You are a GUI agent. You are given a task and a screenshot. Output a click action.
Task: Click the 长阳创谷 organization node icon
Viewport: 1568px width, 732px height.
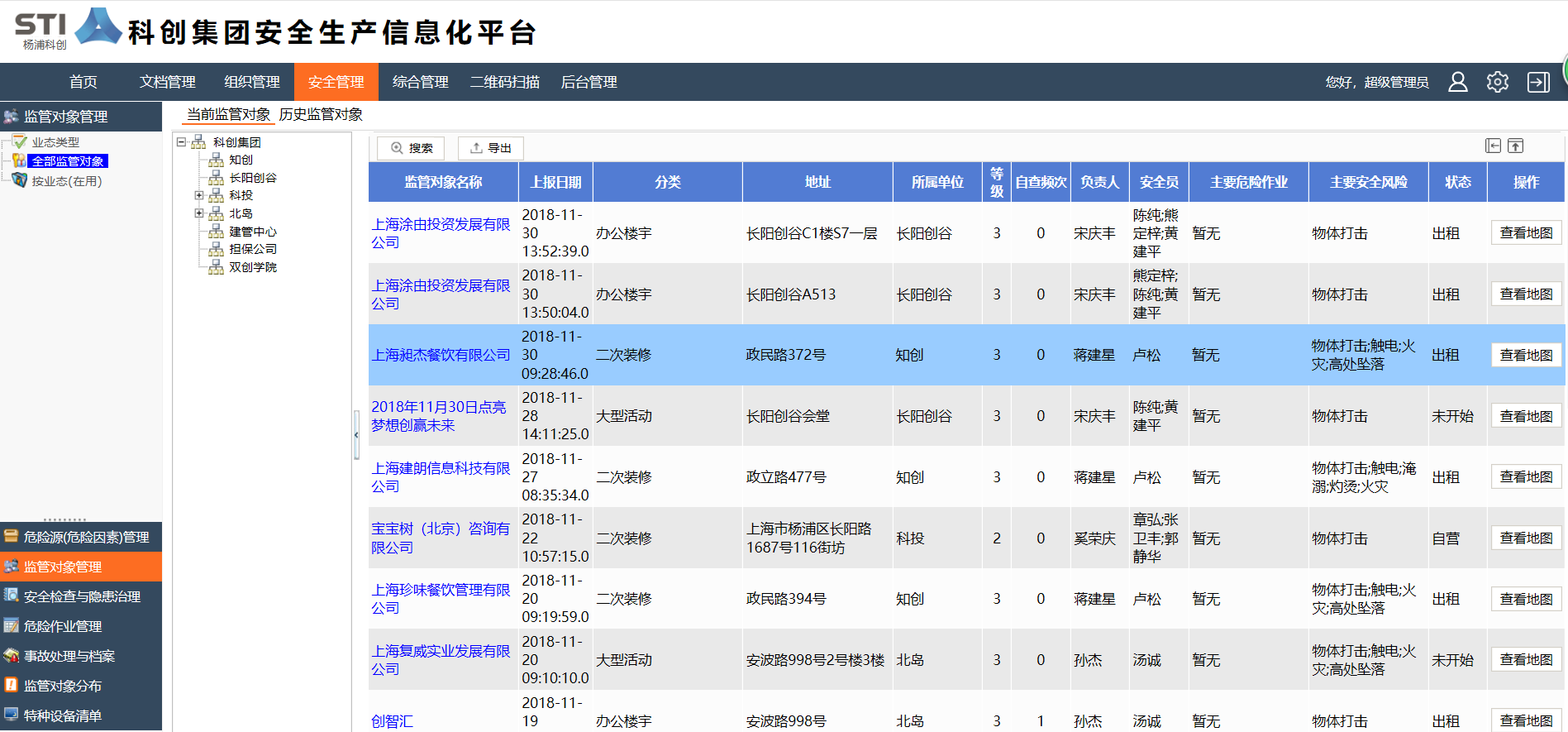coord(217,178)
